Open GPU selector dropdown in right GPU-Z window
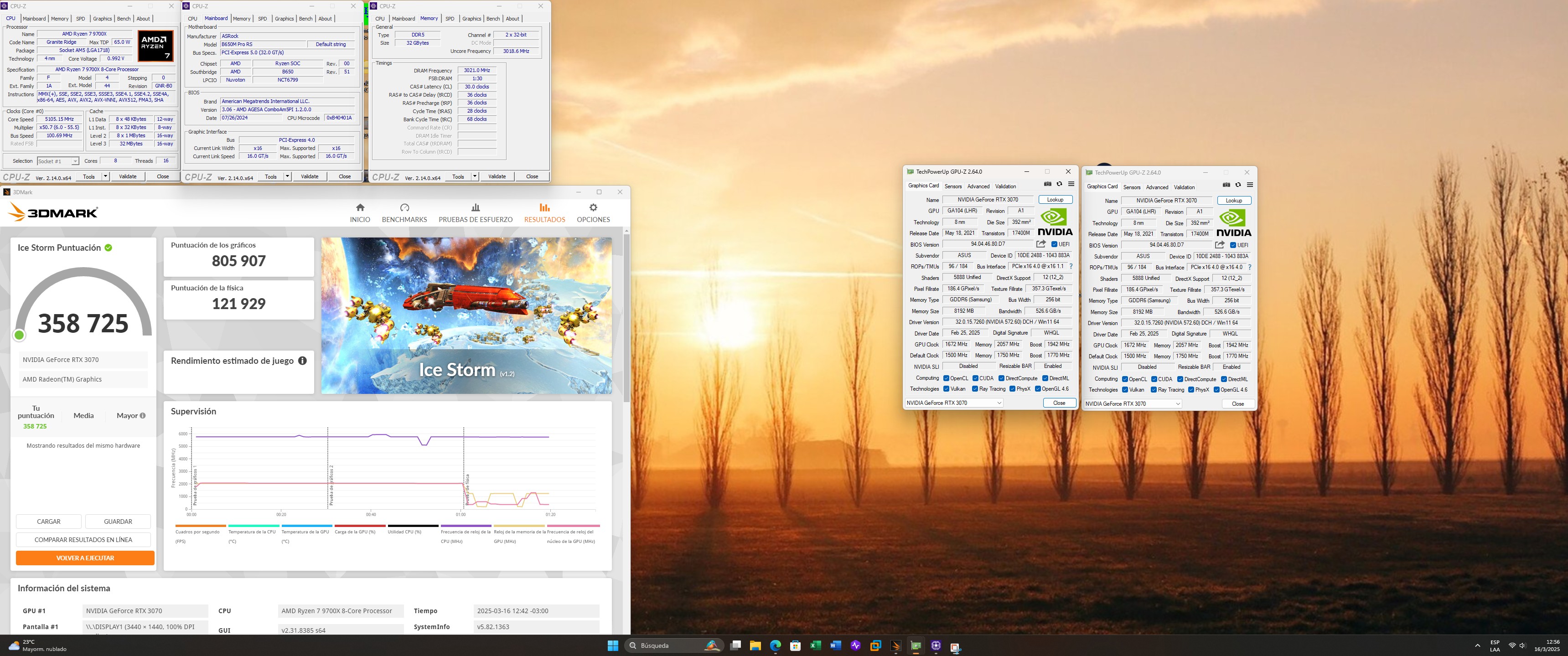1568x656 pixels. coord(1133,403)
